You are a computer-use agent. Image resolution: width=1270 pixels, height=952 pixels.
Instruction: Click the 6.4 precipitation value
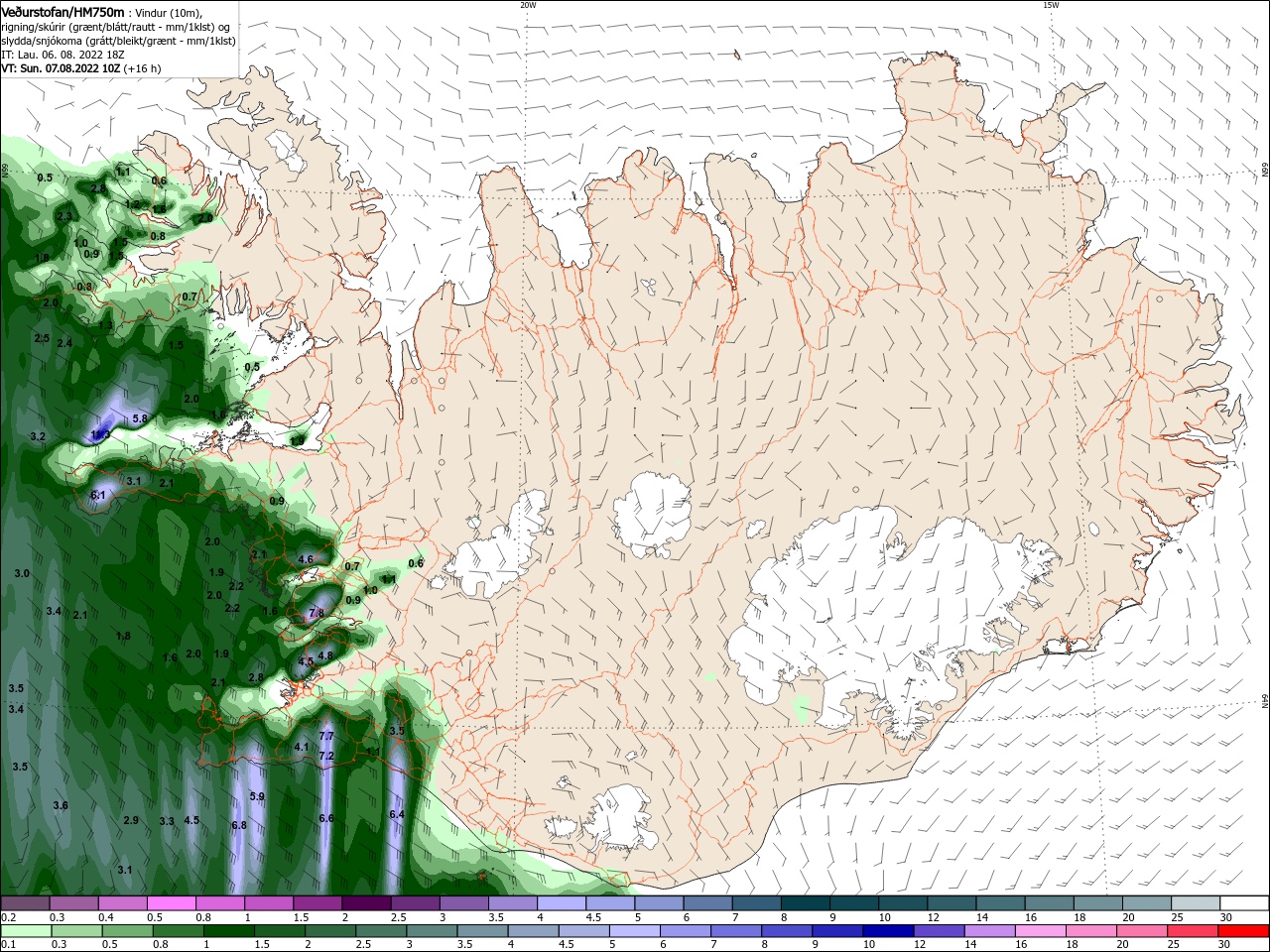click(x=397, y=814)
